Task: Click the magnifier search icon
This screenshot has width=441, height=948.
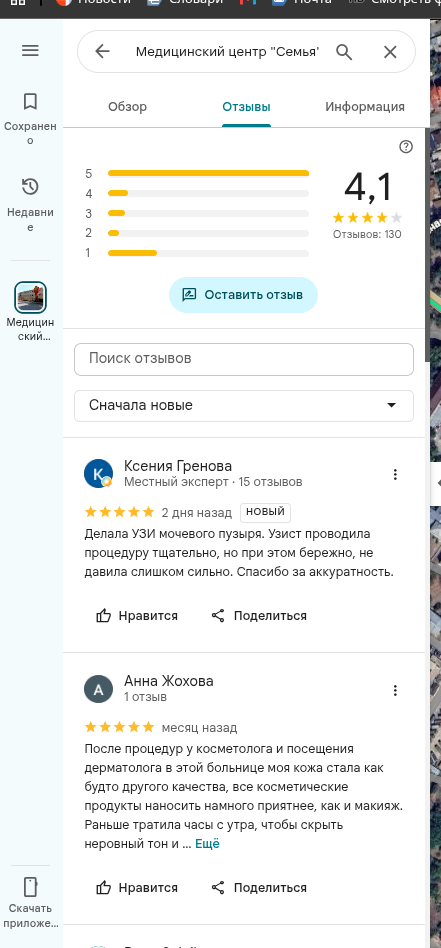Action: 344,52
